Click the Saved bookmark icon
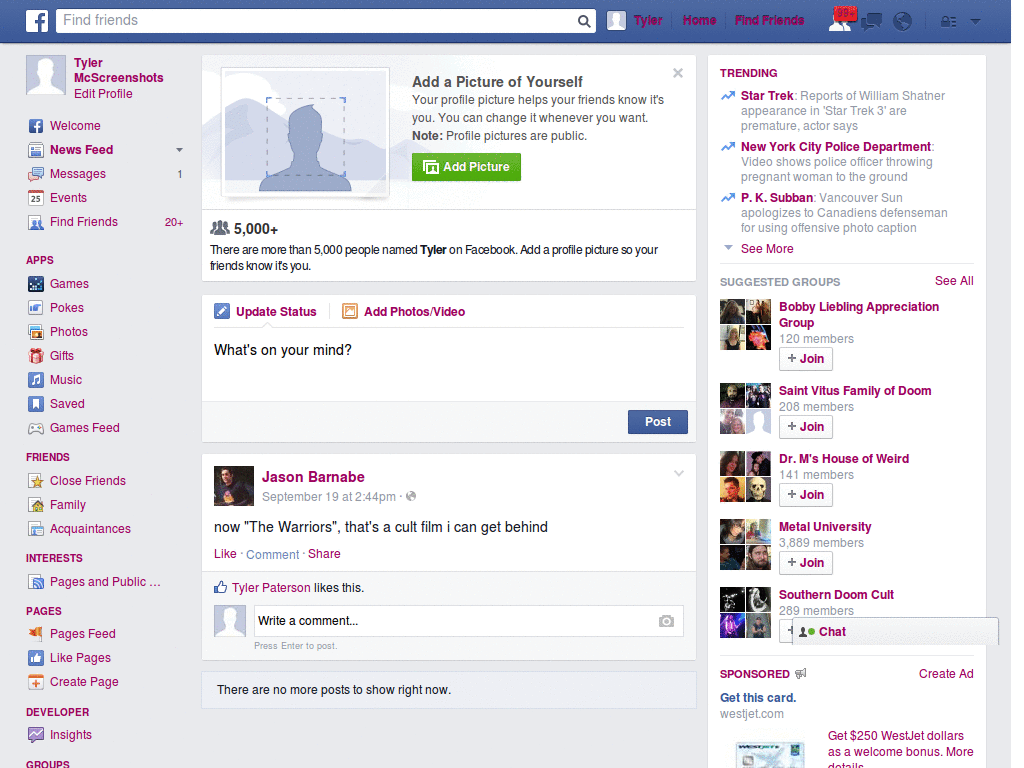The image size is (1024, 768). (x=36, y=404)
